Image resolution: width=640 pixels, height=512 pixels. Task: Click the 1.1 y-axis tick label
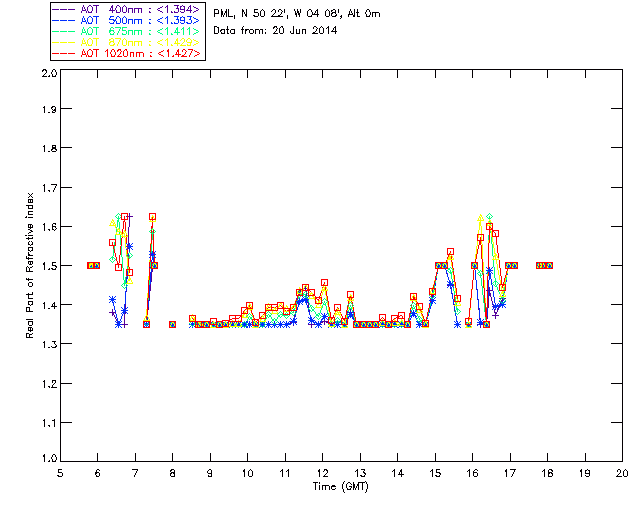(x=49, y=423)
